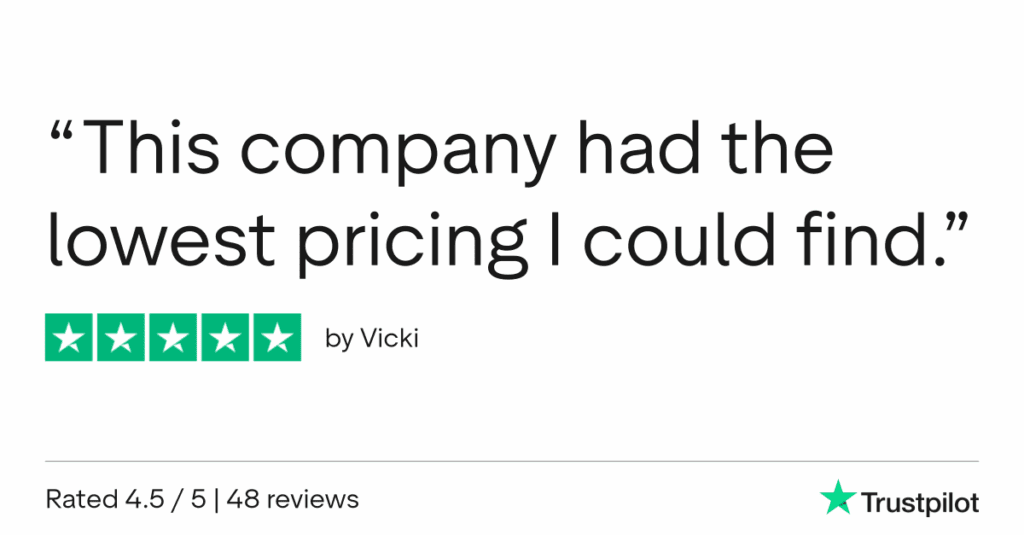Select the second green rating star
The width and height of the screenshot is (1024, 535).
pos(122,338)
